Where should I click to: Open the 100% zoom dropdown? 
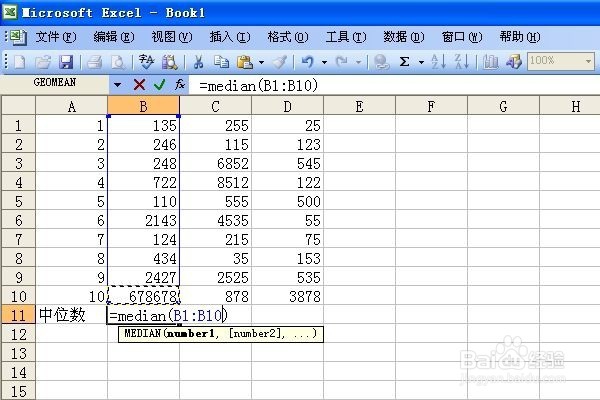point(589,61)
